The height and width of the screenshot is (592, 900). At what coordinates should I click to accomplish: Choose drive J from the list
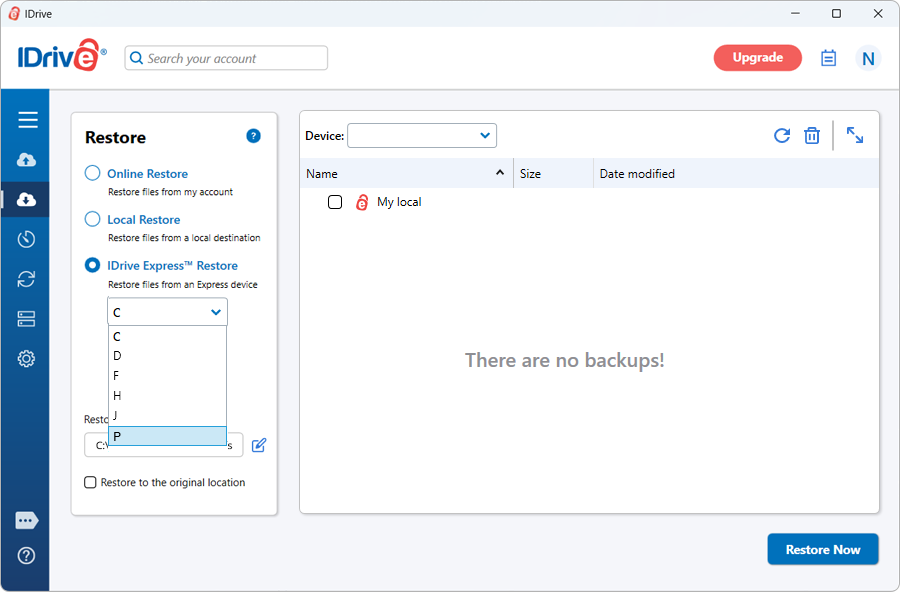click(168, 415)
